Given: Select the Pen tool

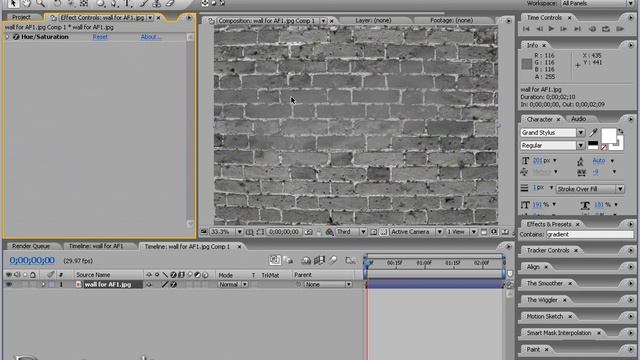Looking at the screenshot, I should (114, 3).
